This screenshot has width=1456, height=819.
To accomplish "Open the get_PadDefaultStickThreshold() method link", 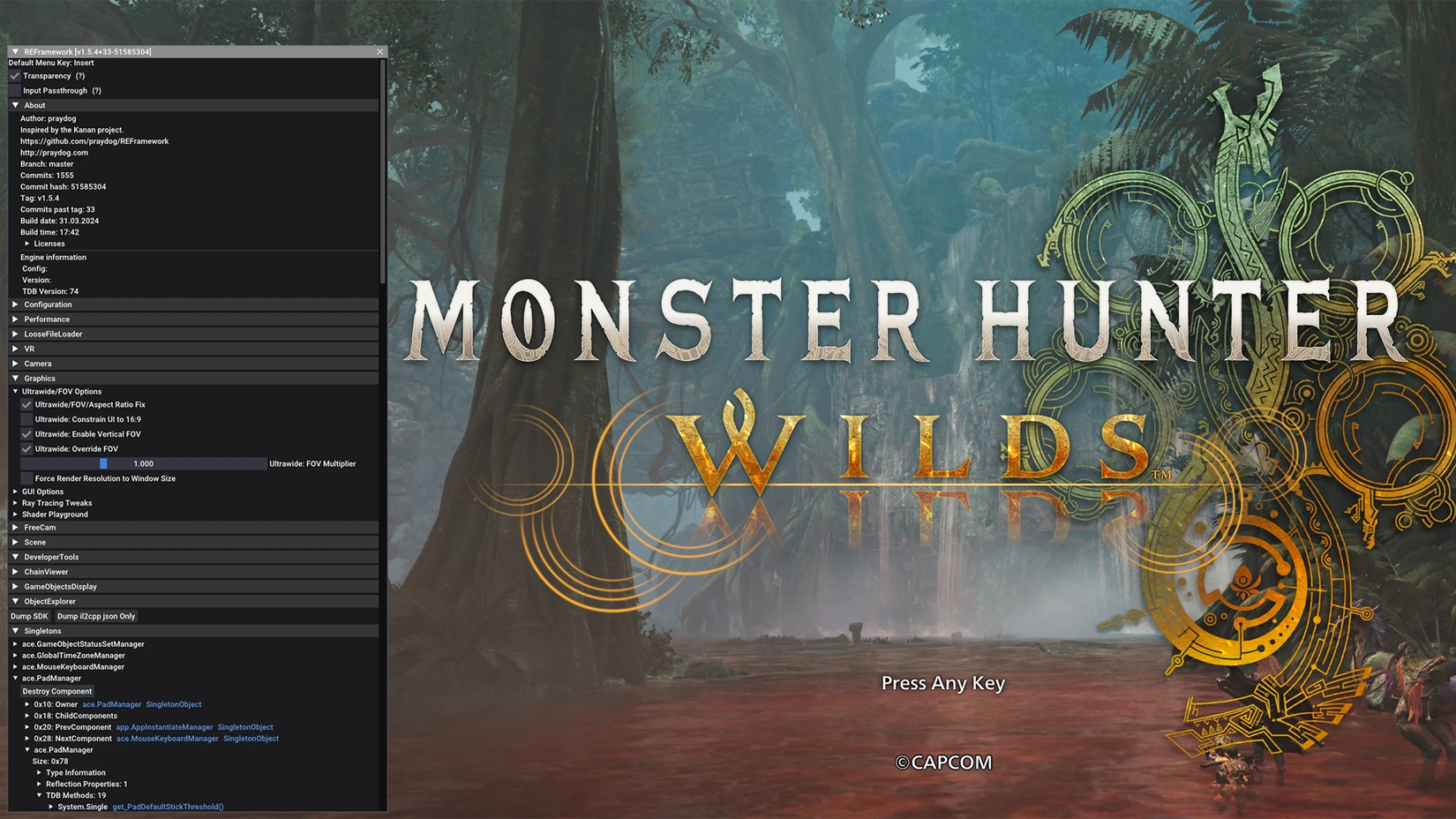I will 168,807.
